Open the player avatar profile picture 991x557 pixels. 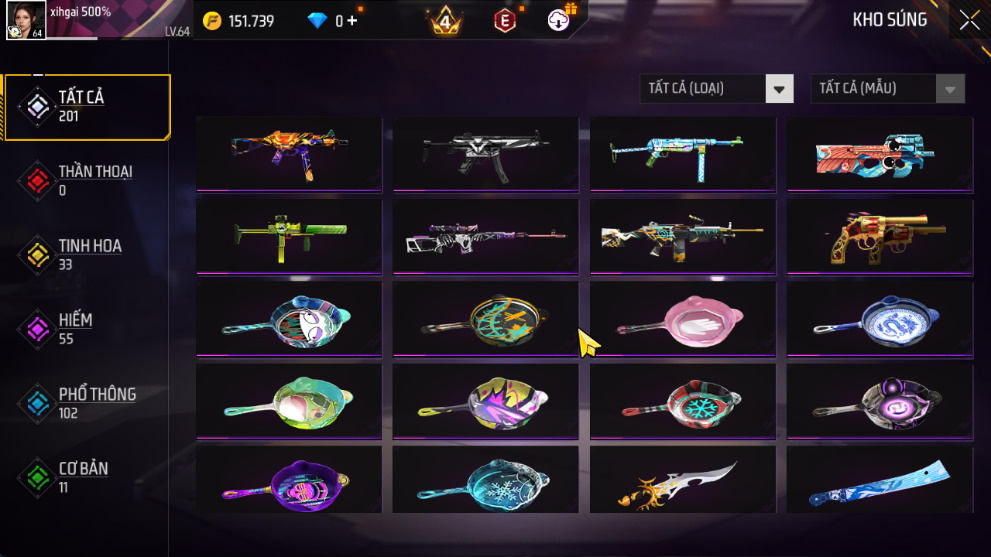click(x=26, y=20)
